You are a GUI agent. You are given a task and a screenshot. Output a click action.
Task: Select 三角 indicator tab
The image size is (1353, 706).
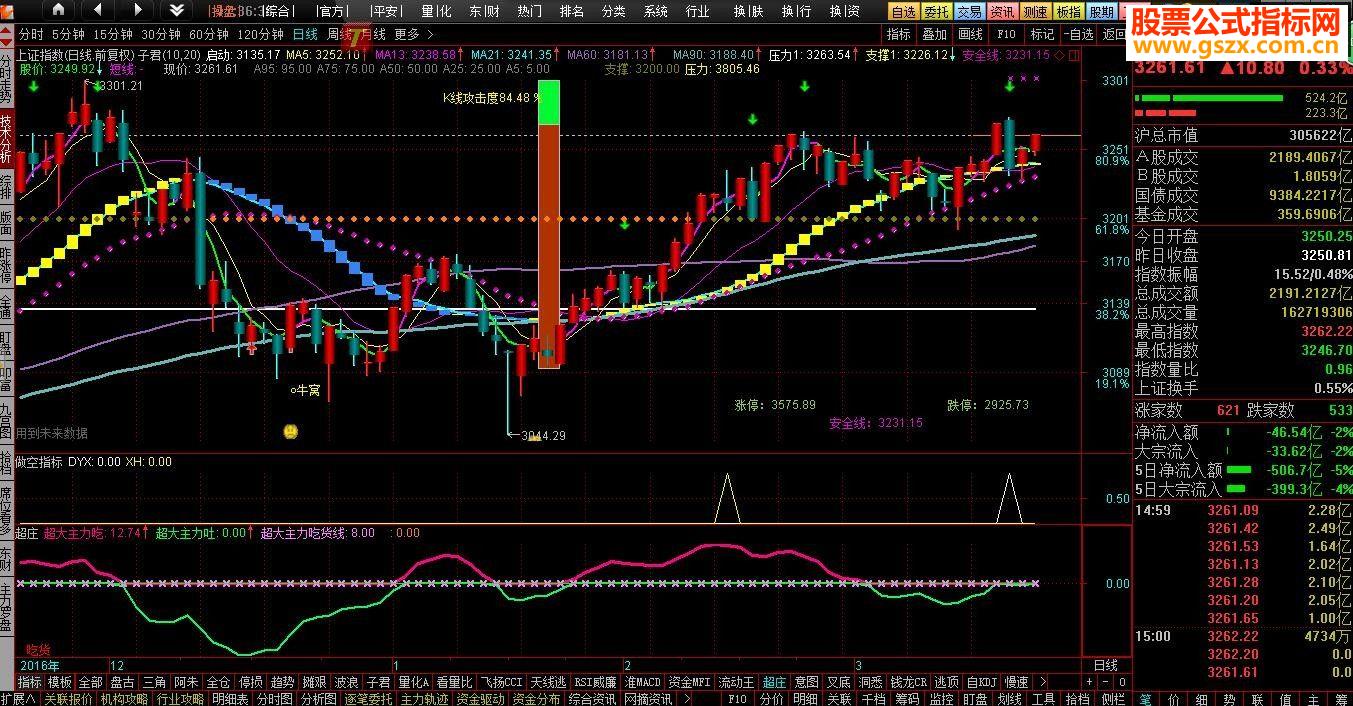coord(154,682)
